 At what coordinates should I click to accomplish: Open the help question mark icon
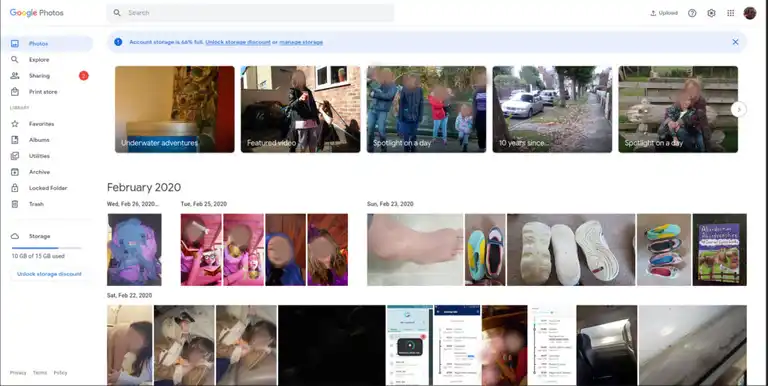click(692, 13)
